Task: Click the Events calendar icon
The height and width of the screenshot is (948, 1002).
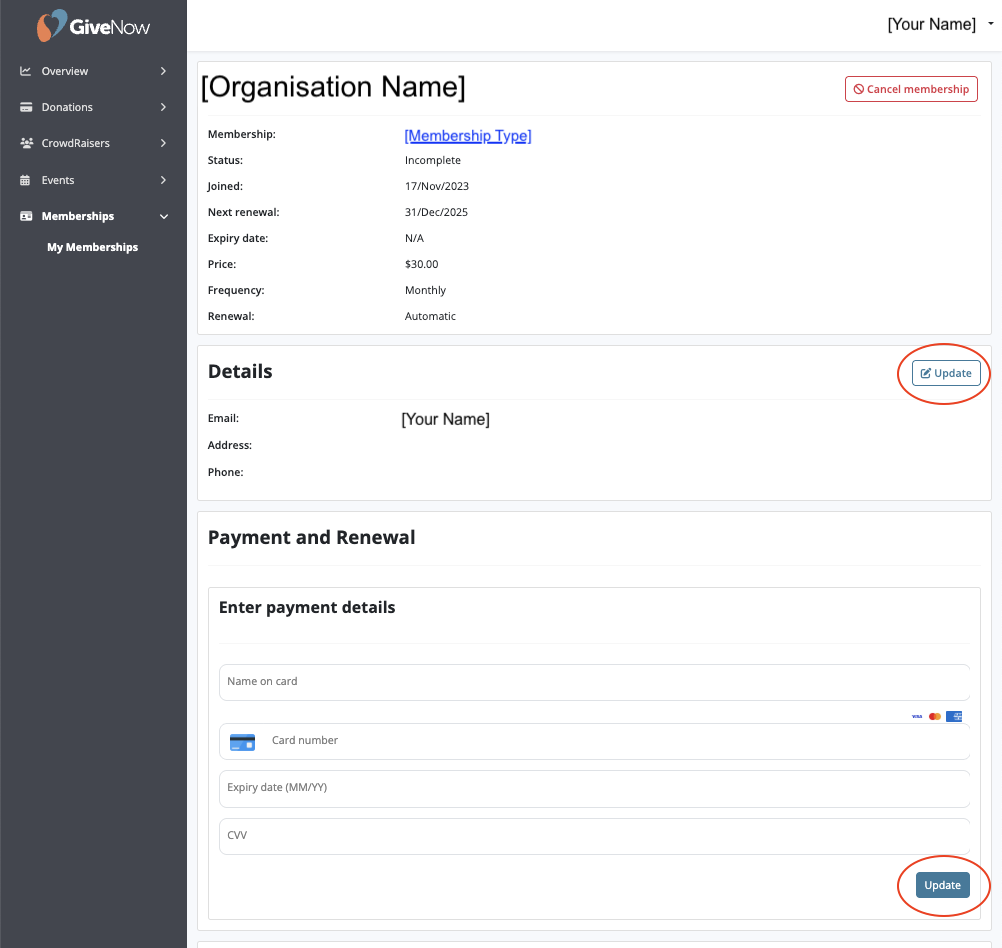Action: [25, 180]
